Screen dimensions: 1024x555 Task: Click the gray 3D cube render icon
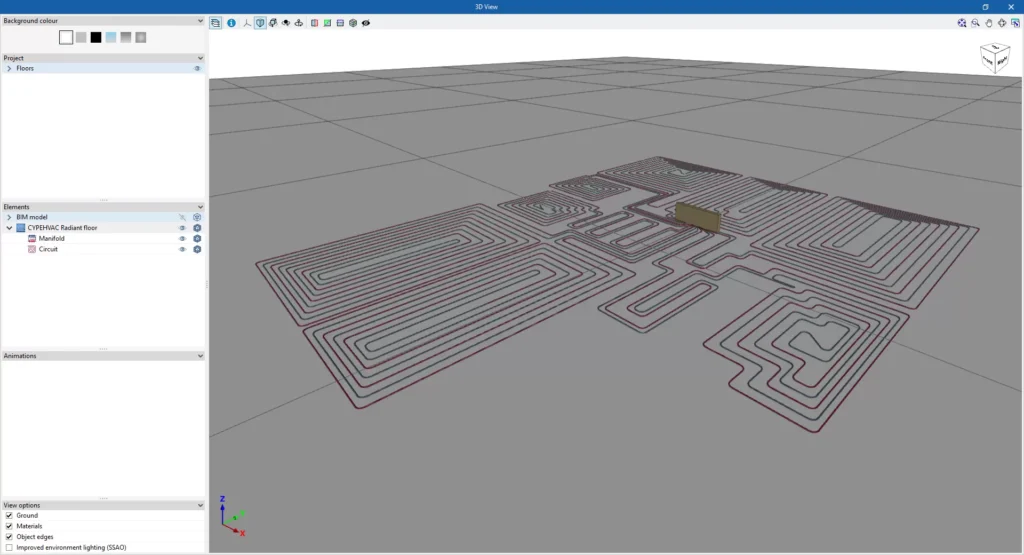click(x=353, y=23)
